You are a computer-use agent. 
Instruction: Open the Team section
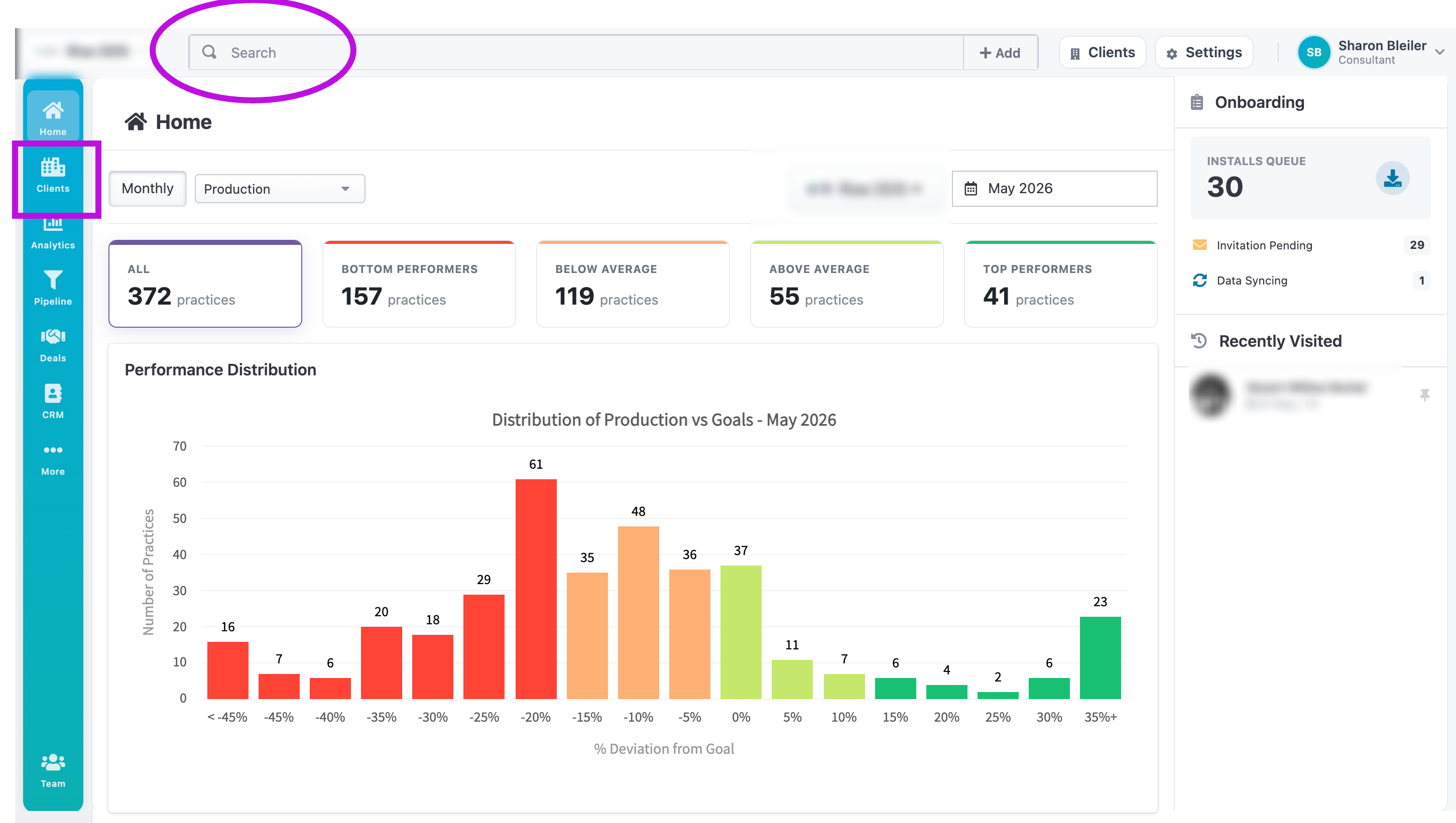(53, 770)
